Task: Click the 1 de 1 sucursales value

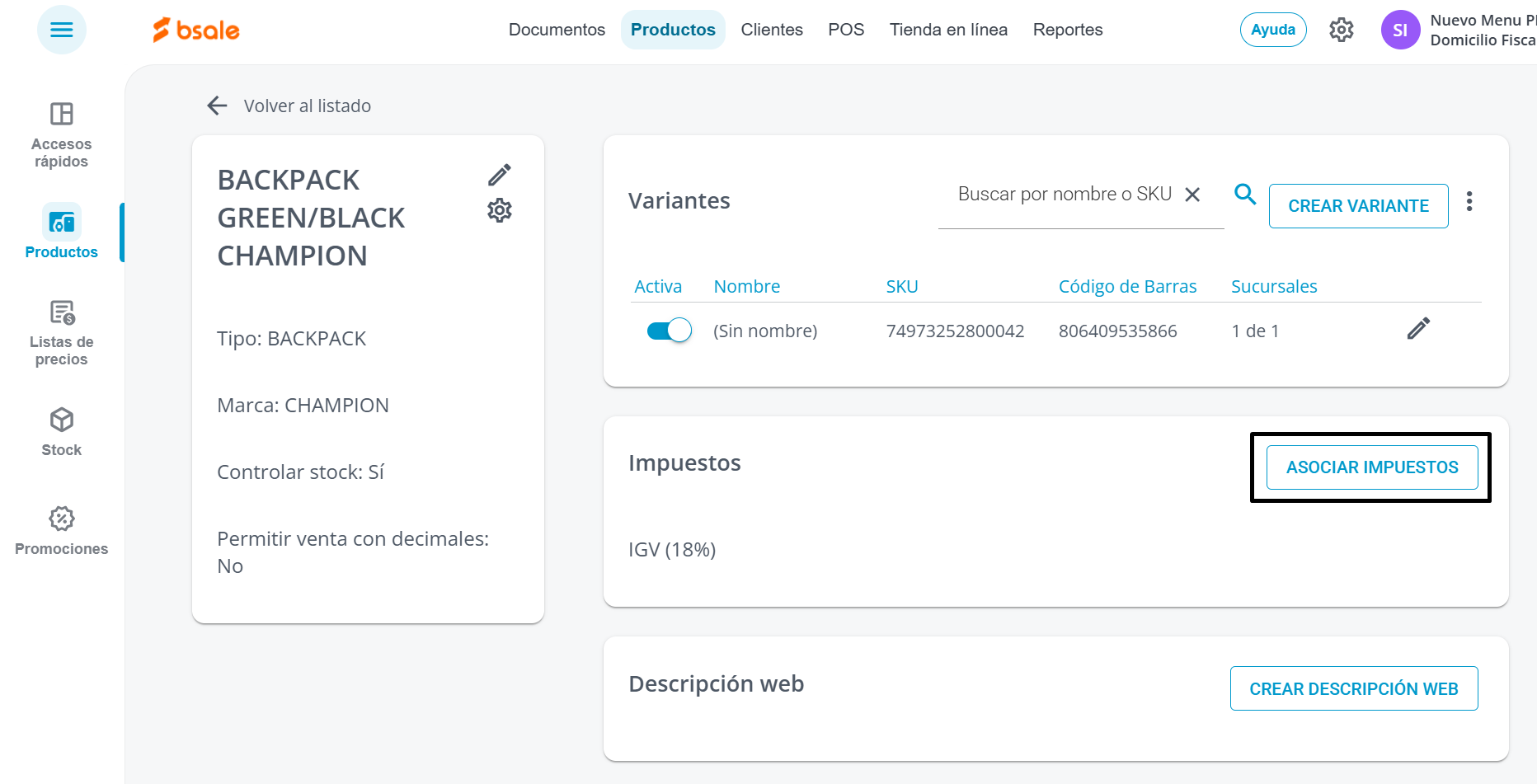Action: pyautogui.click(x=1255, y=331)
